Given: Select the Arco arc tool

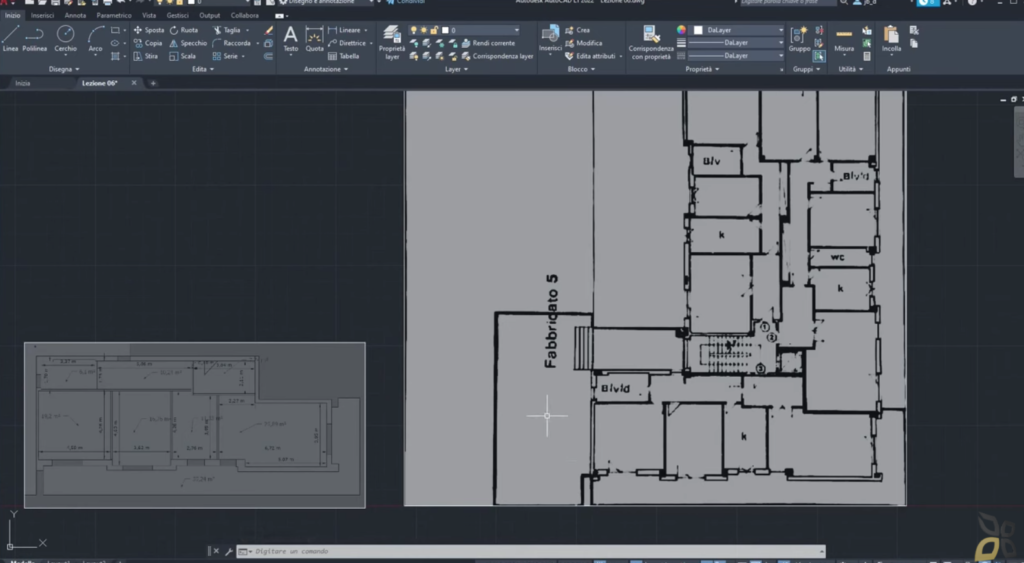Looking at the screenshot, I should click(95, 39).
